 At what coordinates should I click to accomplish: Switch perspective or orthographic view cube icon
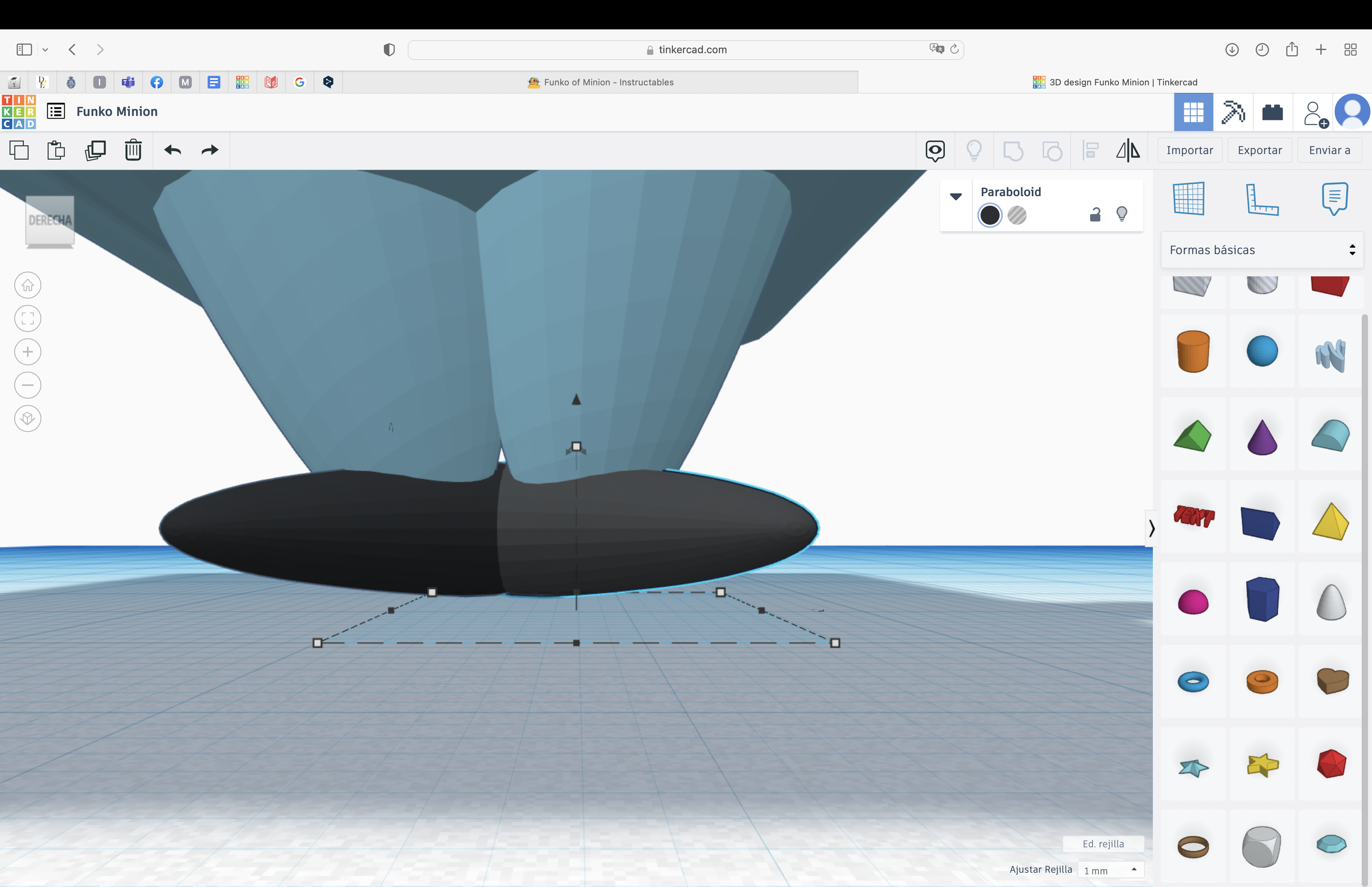(28, 419)
